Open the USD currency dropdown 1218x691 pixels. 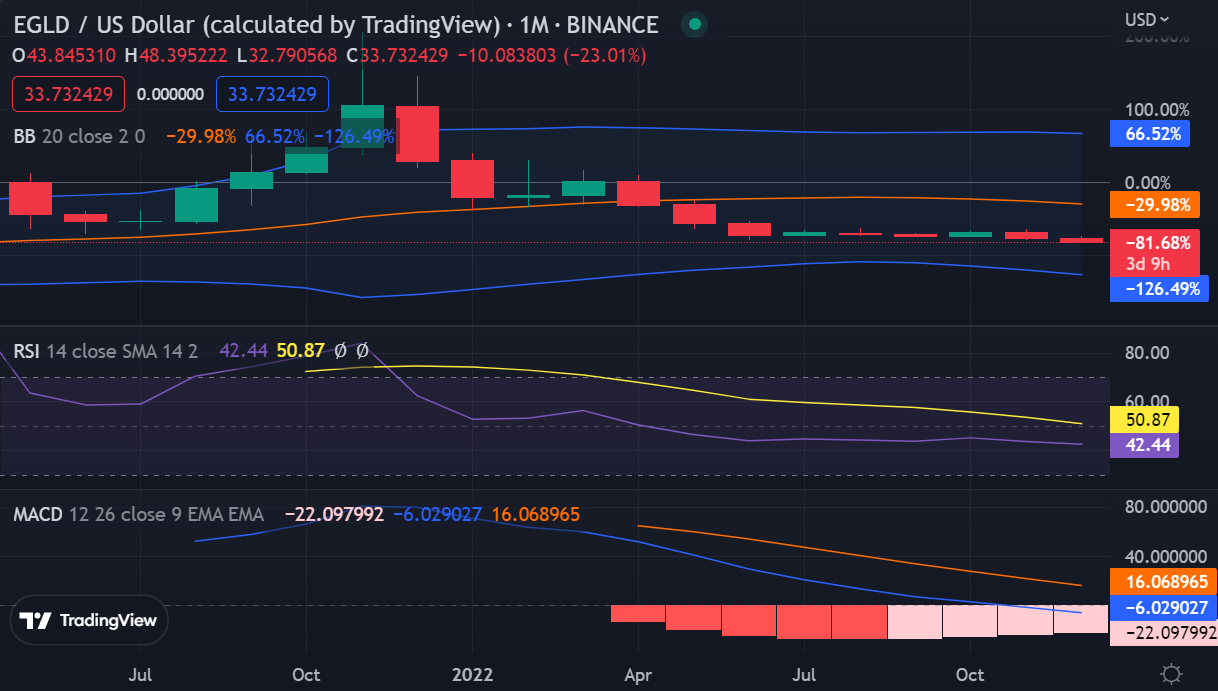click(x=1146, y=19)
